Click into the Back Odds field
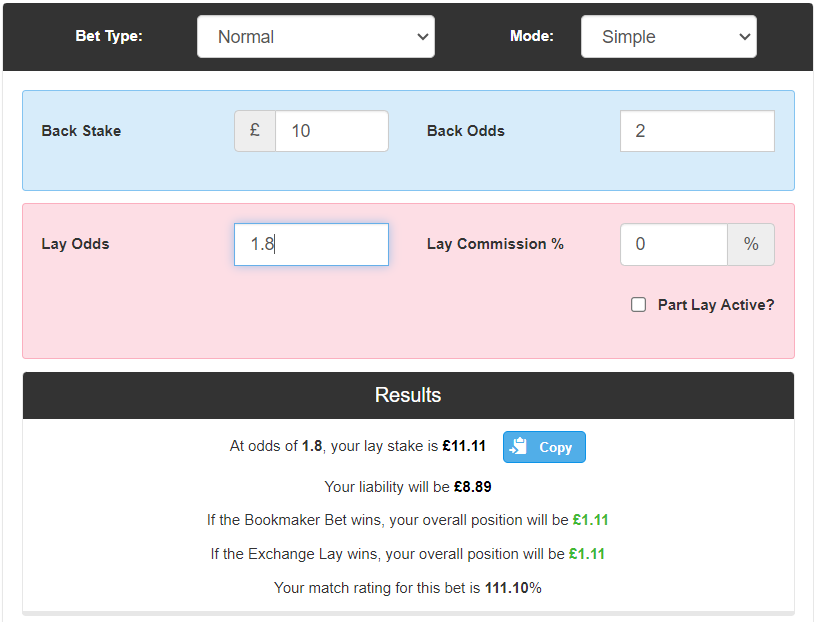Screen dimensions: 814x622 [697, 131]
